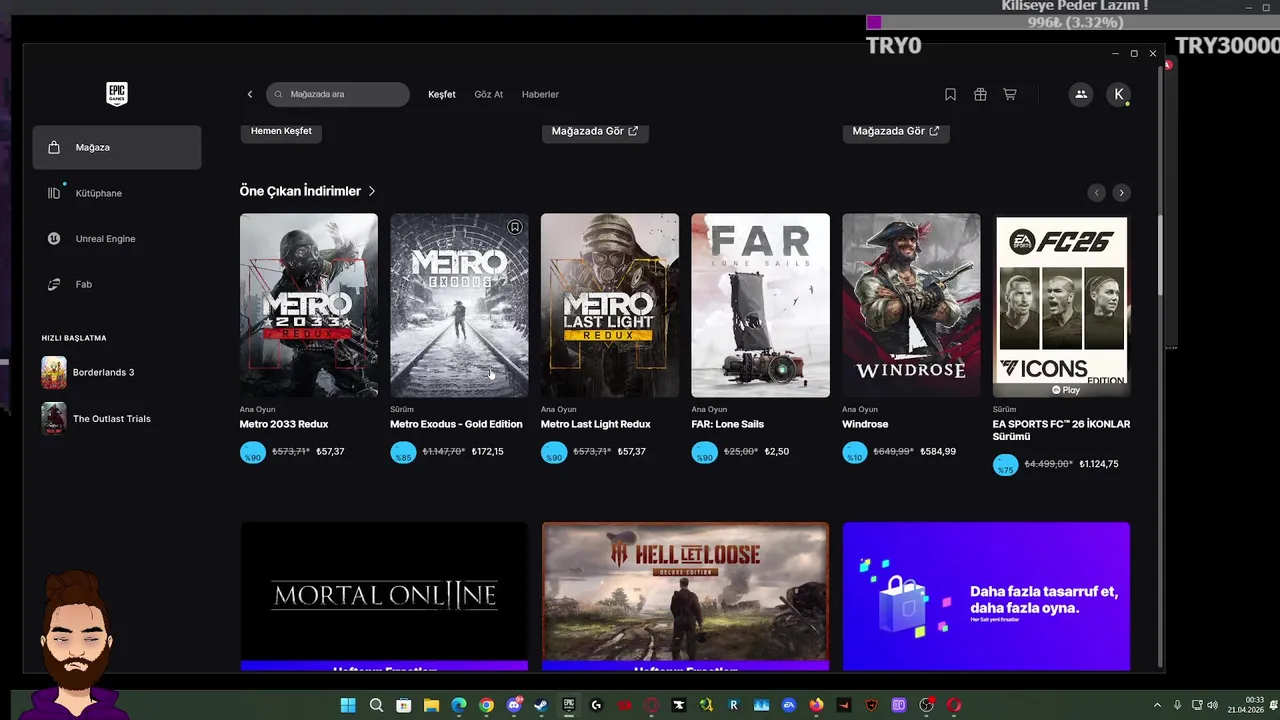Open Google Chrome from taskbar
Screen dimensions: 1280x720
click(x=486, y=705)
